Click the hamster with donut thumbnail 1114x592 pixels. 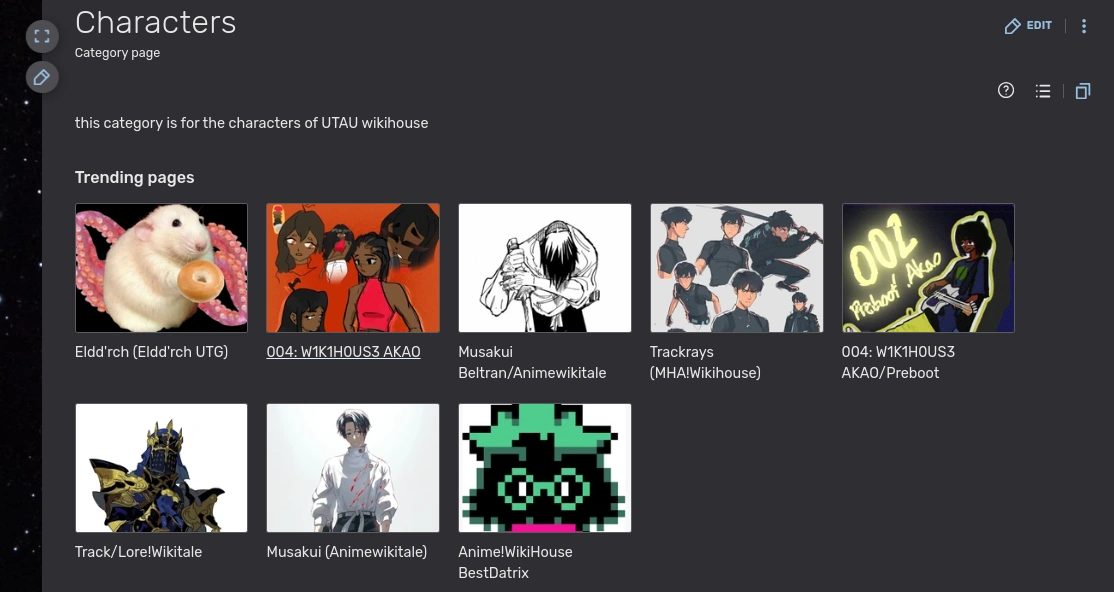pos(161,268)
